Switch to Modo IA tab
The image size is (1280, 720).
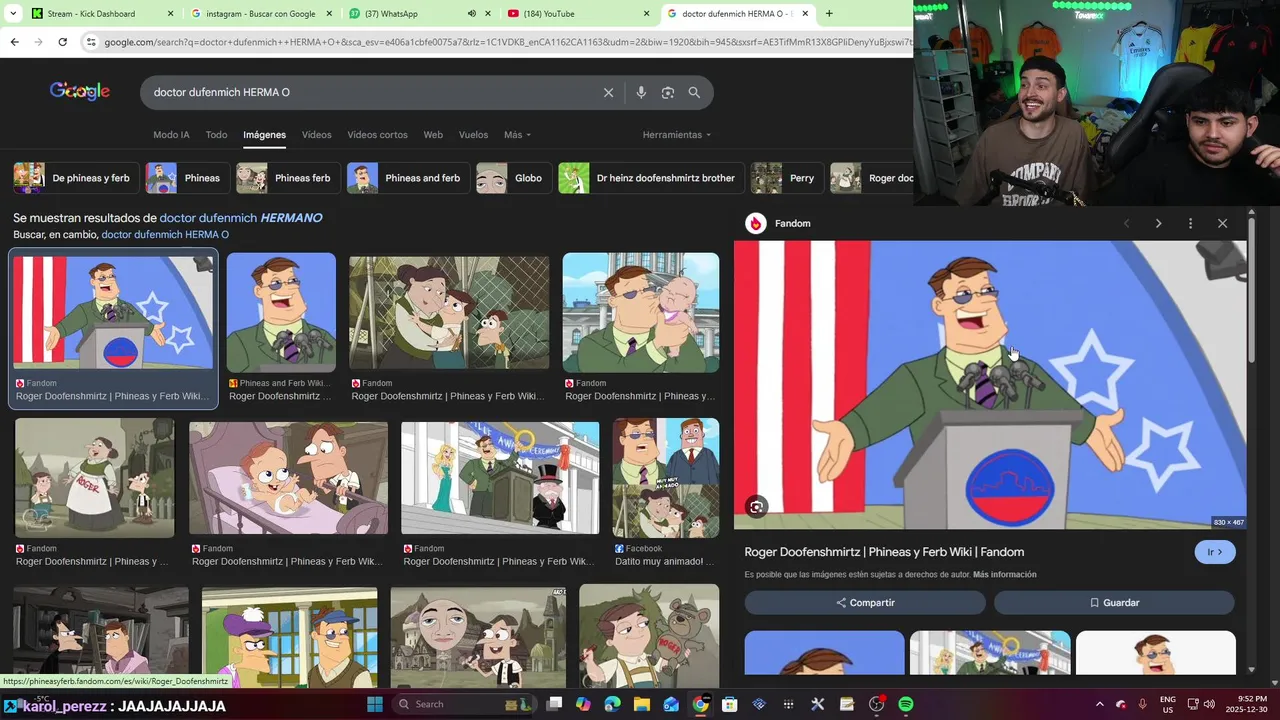coord(171,135)
